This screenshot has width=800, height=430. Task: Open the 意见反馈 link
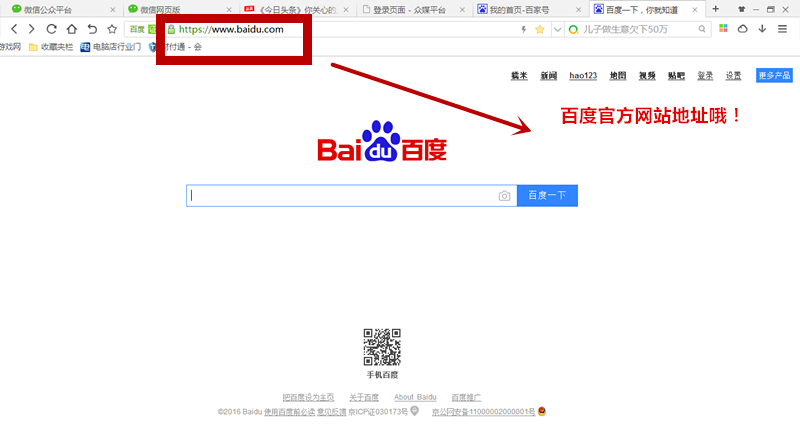[x=332, y=412]
